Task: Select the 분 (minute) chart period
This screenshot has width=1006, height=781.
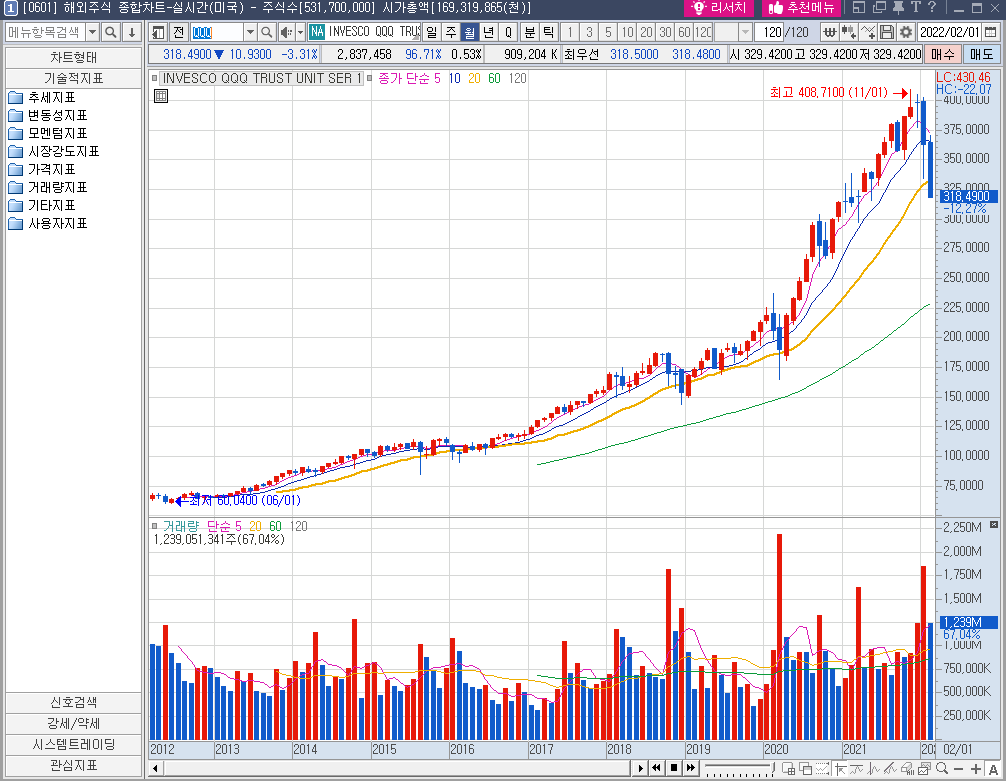Action: pyautogui.click(x=530, y=32)
